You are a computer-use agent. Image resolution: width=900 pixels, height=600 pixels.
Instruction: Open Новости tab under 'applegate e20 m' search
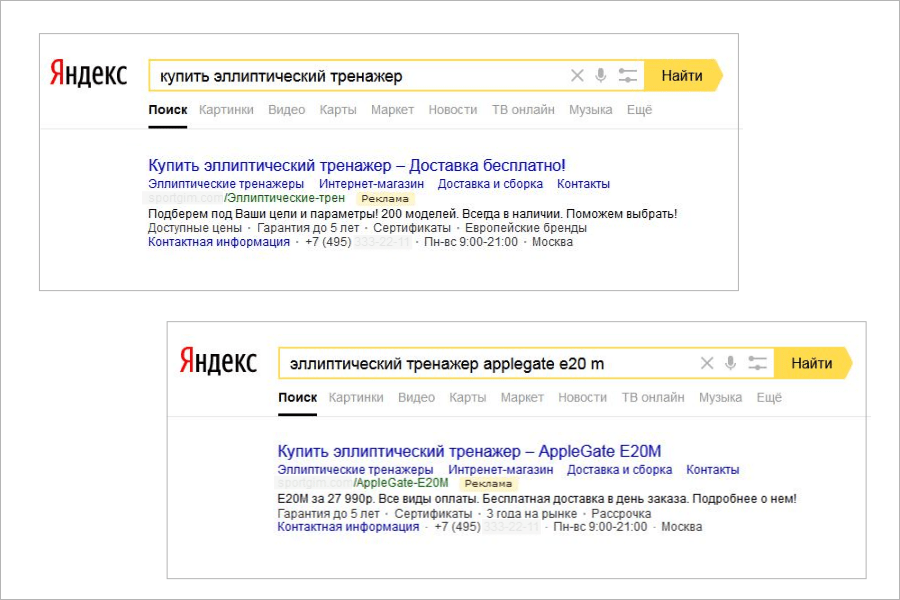pyautogui.click(x=583, y=397)
